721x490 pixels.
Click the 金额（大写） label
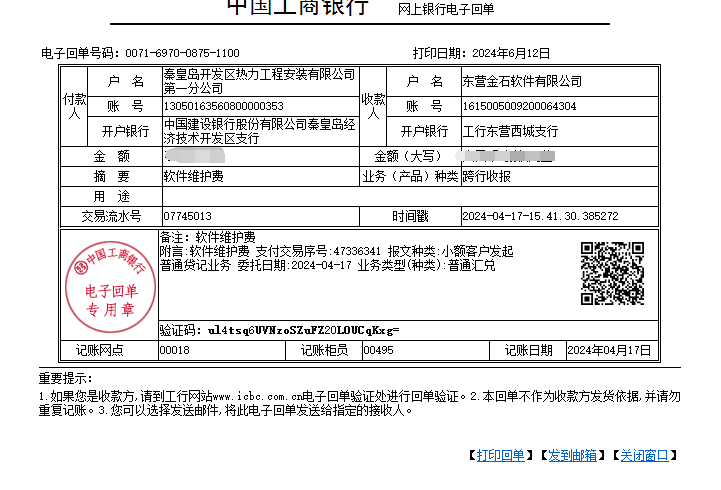tap(410, 157)
